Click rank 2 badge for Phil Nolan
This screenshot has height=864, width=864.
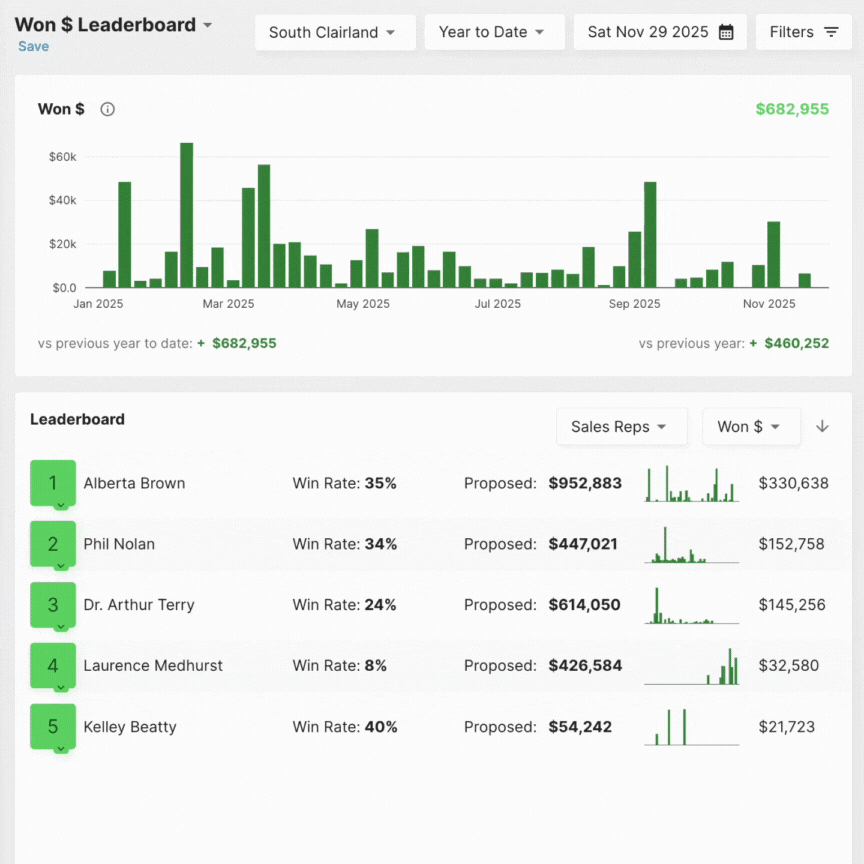point(53,544)
